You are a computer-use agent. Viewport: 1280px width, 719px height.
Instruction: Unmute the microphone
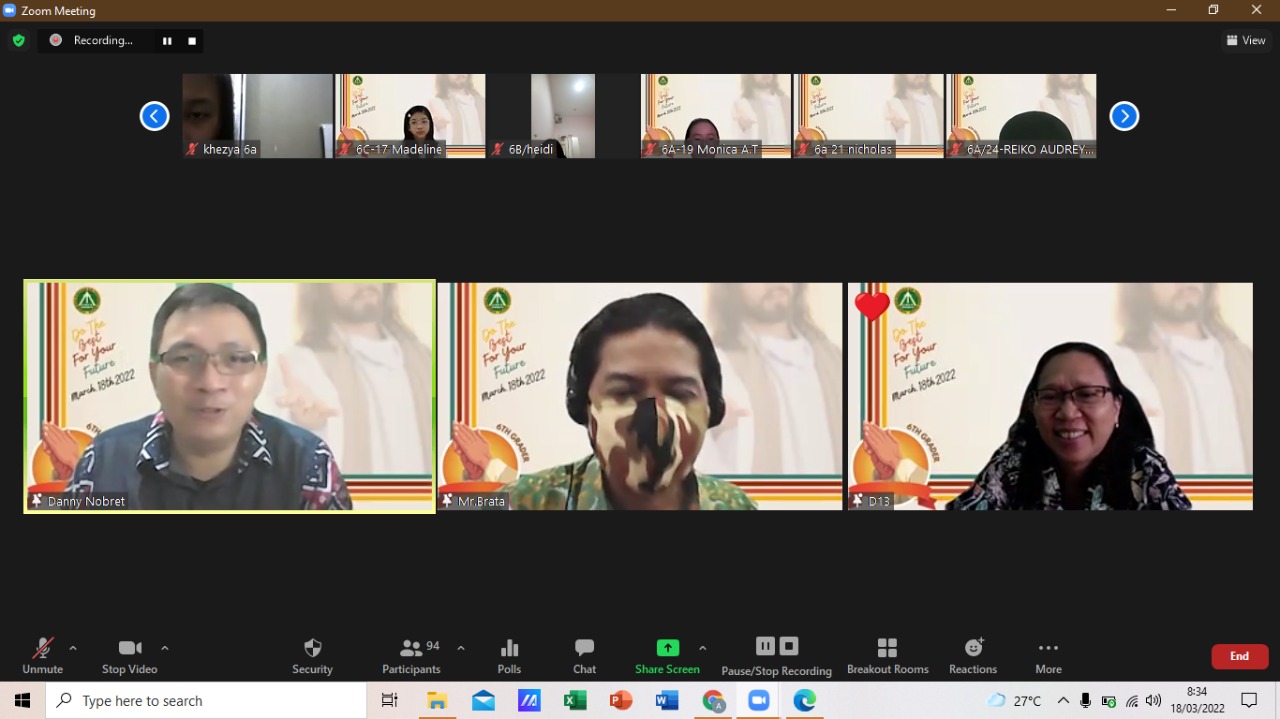[42, 655]
